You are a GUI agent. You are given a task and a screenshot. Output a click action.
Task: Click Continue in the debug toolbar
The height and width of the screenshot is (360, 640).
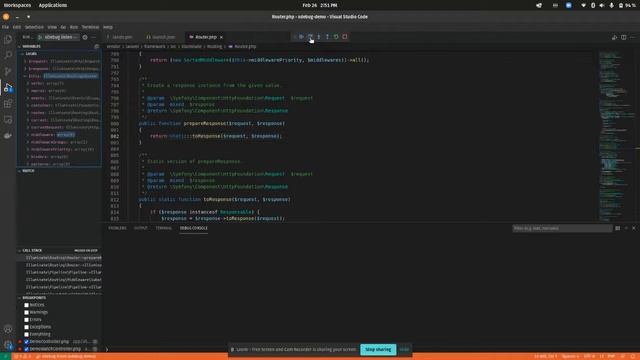pos(301,37)
